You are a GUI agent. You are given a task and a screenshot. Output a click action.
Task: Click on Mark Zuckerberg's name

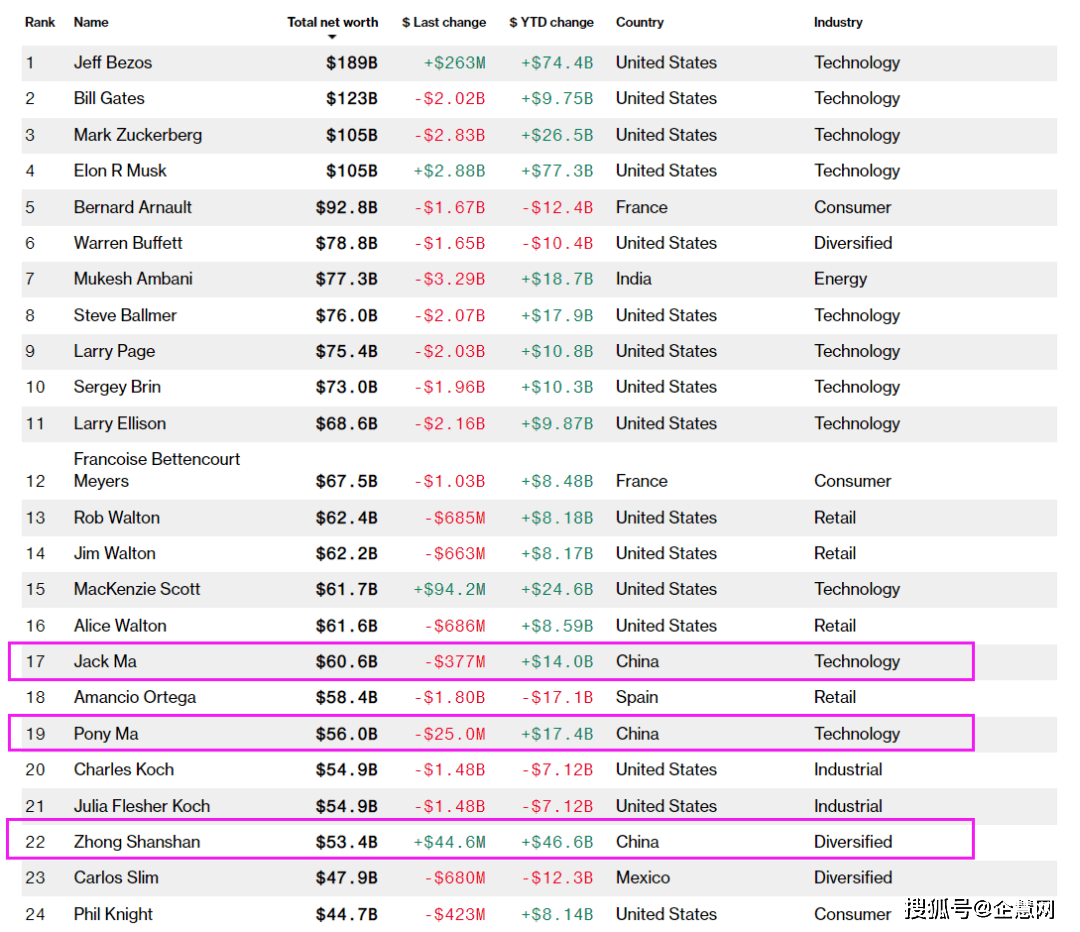click(138, 135)
